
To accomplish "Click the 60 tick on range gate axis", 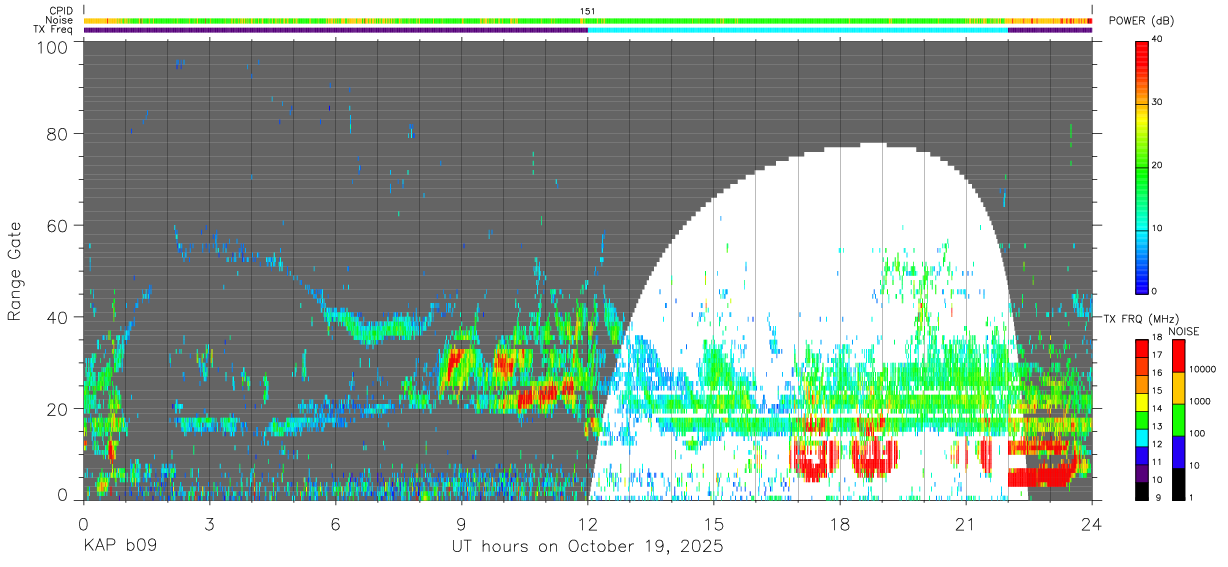I will pyautogui.click(x=57, y=225).
